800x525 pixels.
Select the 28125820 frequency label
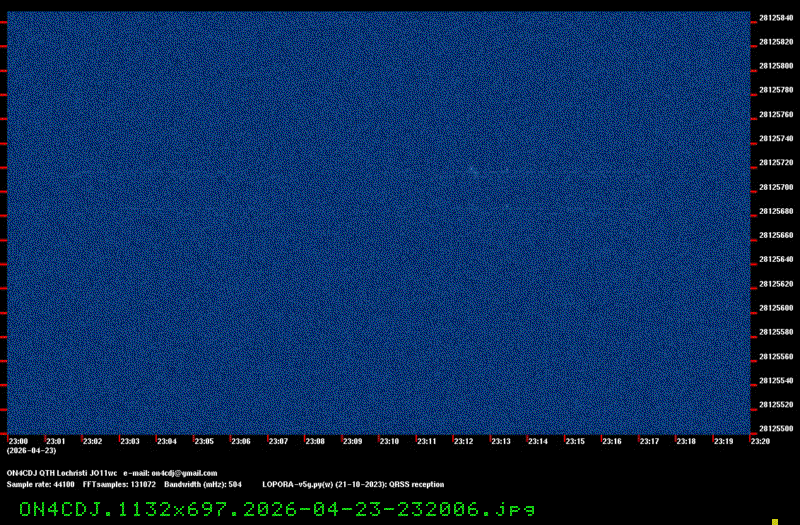coord(776,42)
